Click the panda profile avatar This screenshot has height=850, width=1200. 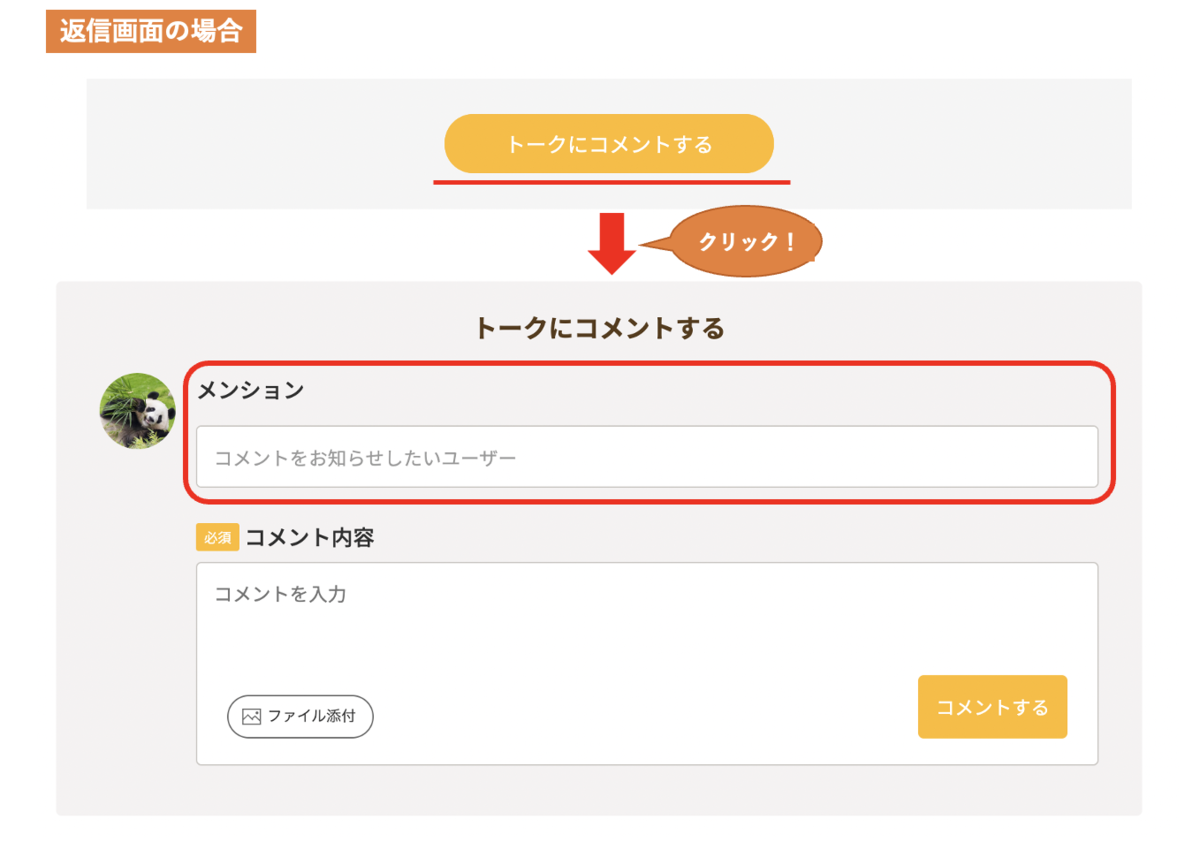138,411
